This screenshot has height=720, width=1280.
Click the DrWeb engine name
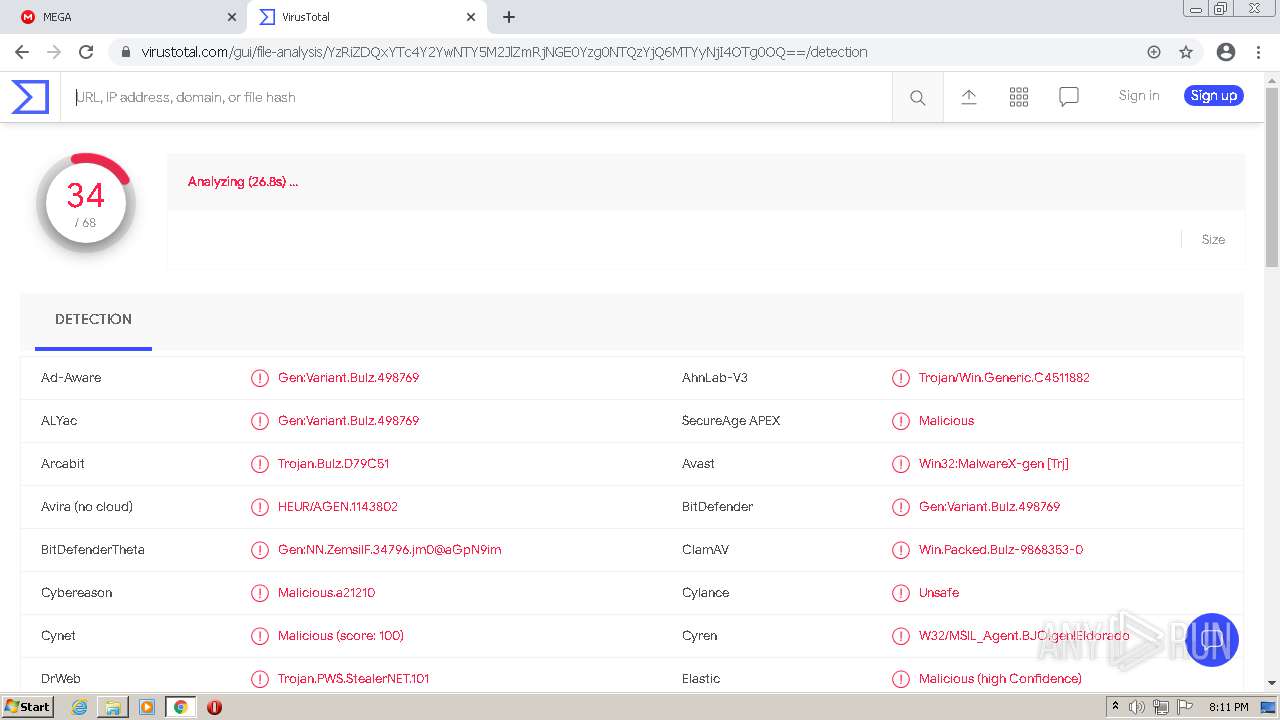tap(61, 679)
